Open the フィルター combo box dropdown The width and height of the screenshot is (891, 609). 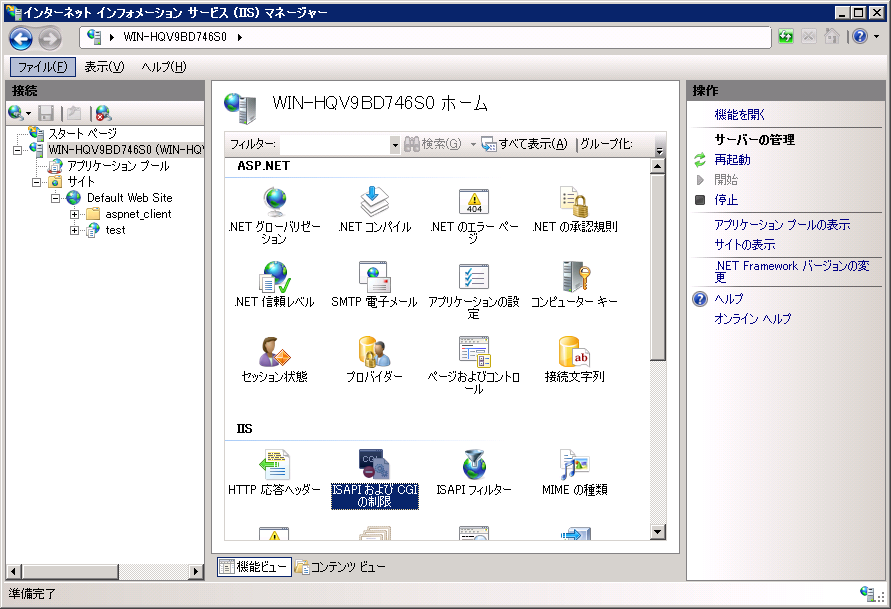click(395, 145)
